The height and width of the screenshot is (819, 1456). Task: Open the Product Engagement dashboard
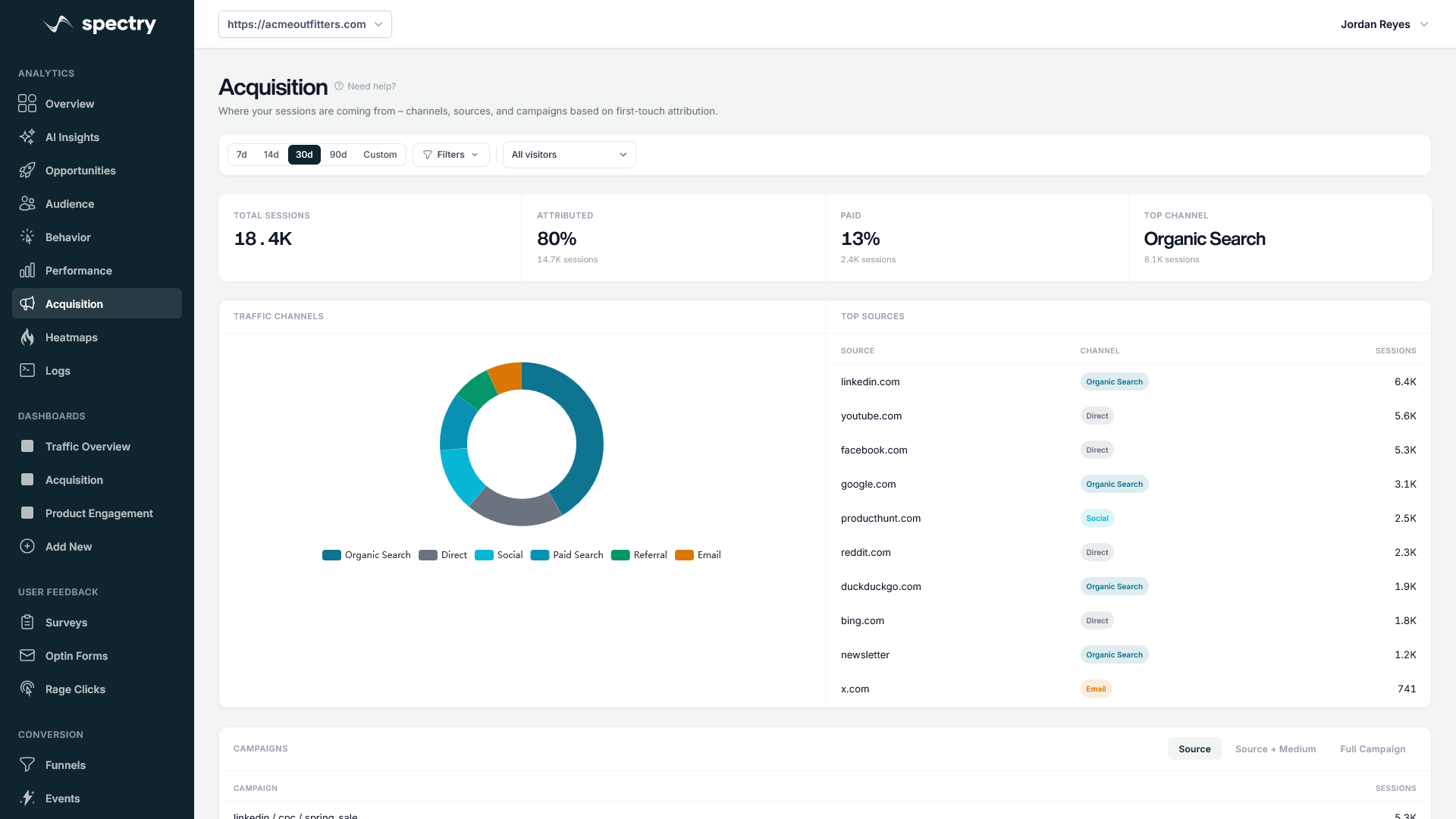pyautogui.click(x=97, y=513)
